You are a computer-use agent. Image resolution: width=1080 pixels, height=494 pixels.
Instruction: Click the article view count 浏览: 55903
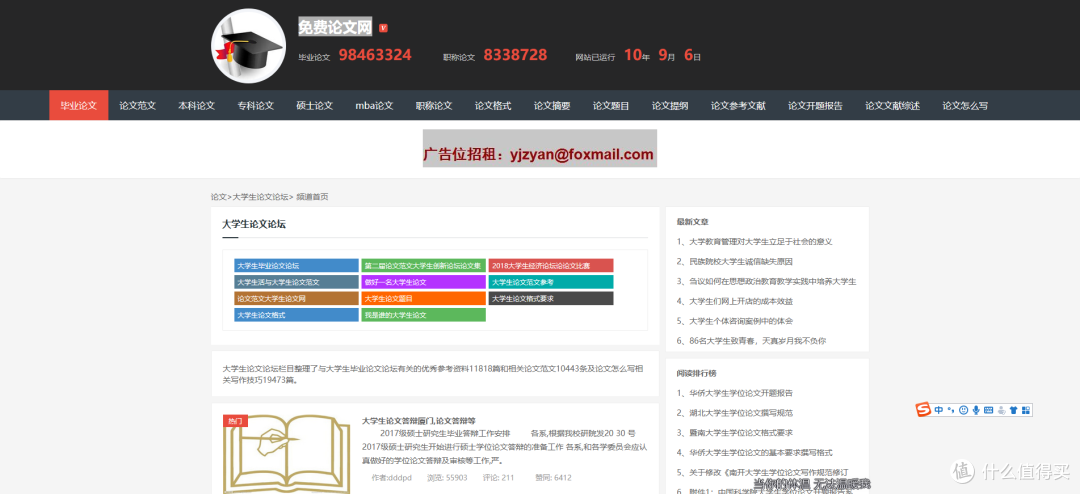pos(447,477)
